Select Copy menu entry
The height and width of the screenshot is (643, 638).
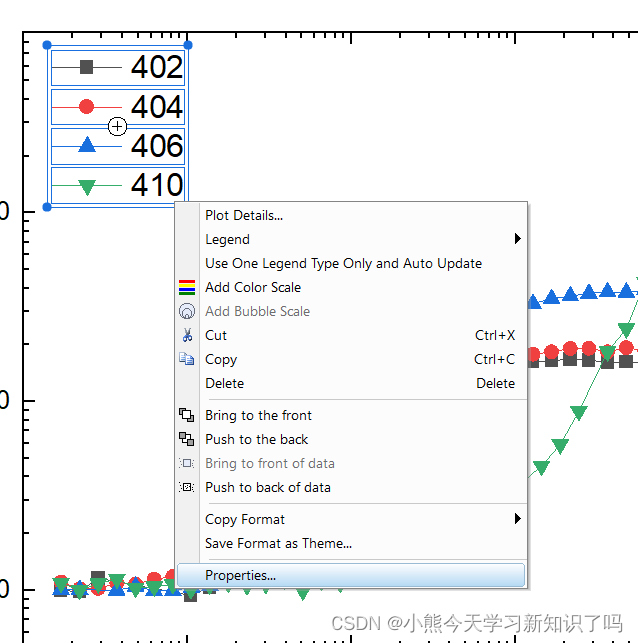click(351, 359)
